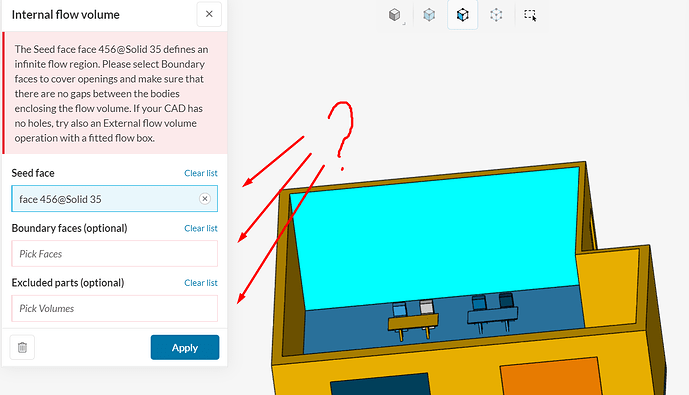Select the wireframe view mode icon
This screenshot has height=395, width=689.
pos(496,15)
